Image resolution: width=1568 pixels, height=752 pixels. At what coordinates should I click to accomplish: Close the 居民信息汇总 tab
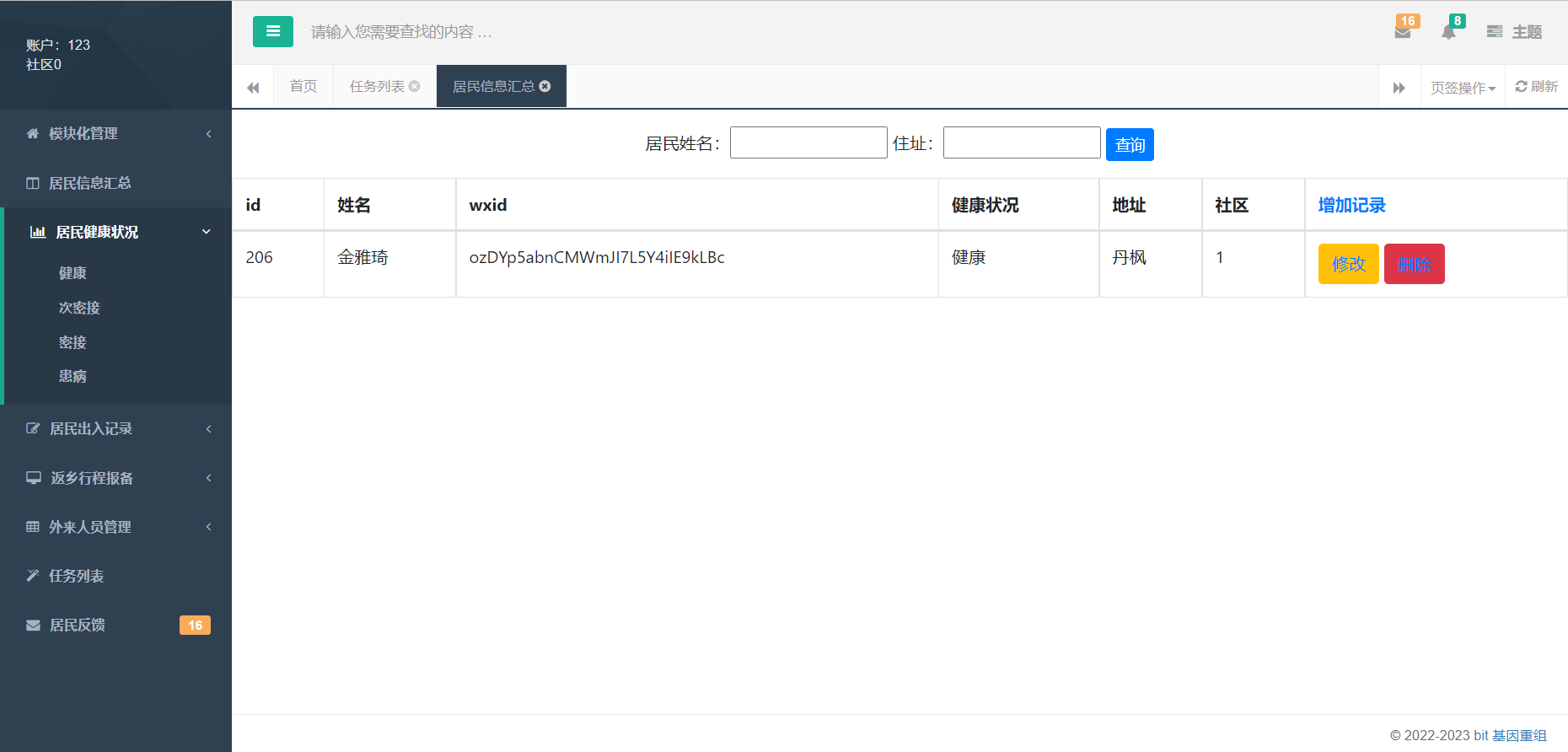tap(545, 86)
